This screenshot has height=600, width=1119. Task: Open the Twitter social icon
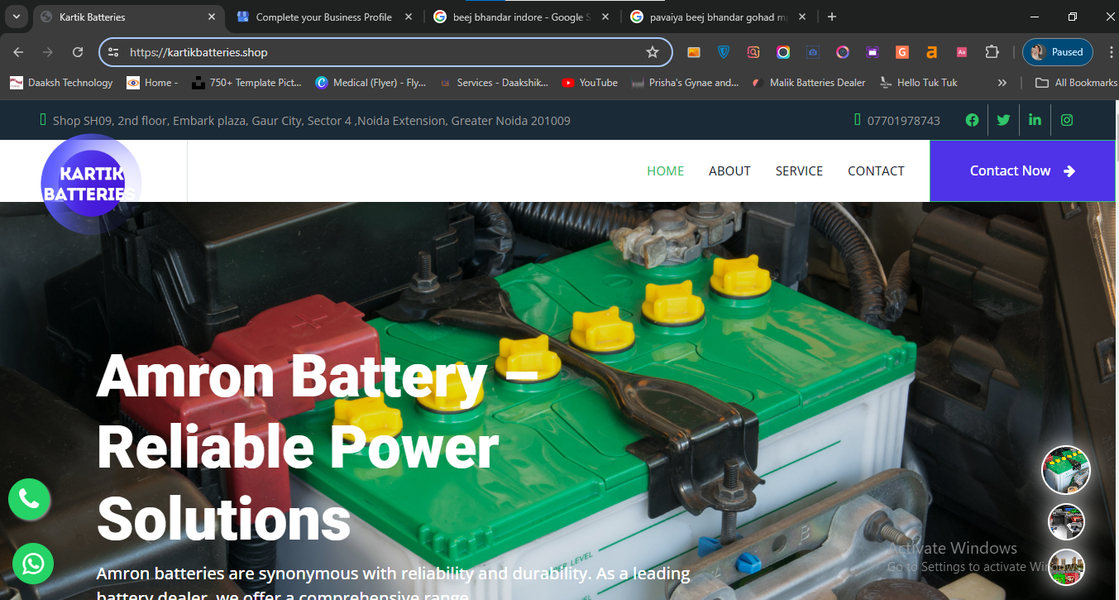pos(1003,120)
